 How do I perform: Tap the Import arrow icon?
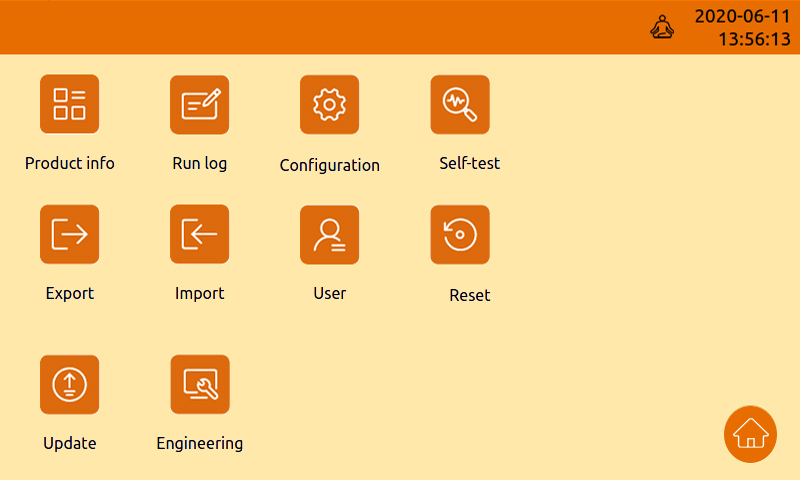[199, 234]
